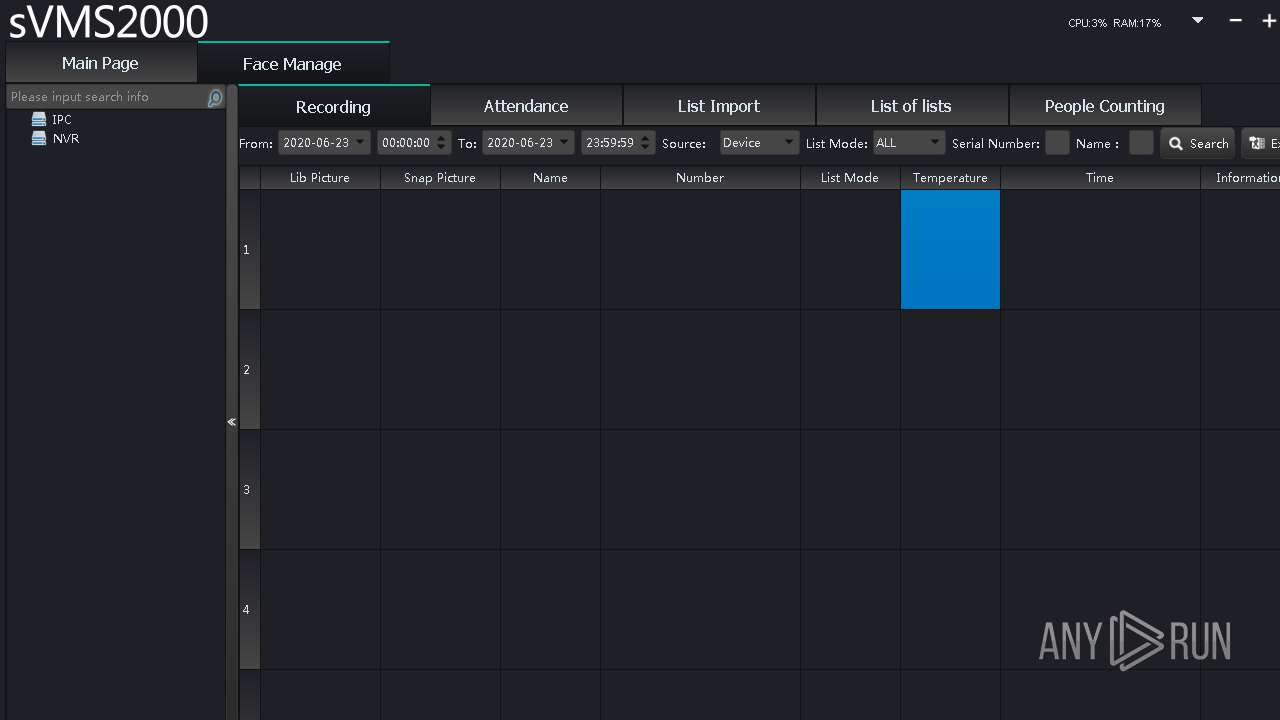The image size is (1280, 720).
Task: Maximize window with the plus icon
Action: [1269, 20]
